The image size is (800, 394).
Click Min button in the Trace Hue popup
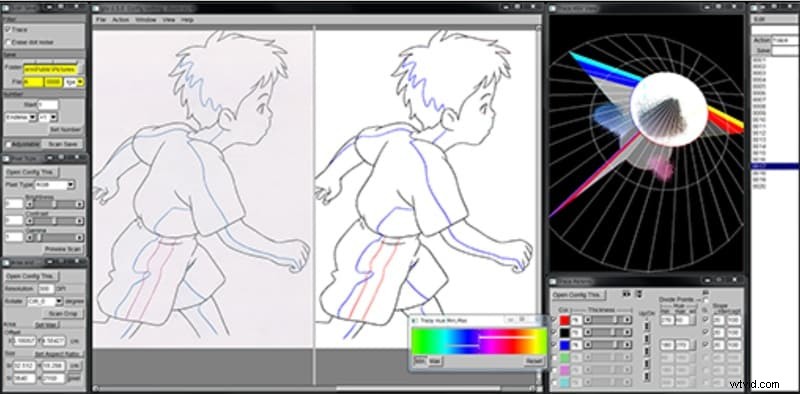tap(419, 361)
